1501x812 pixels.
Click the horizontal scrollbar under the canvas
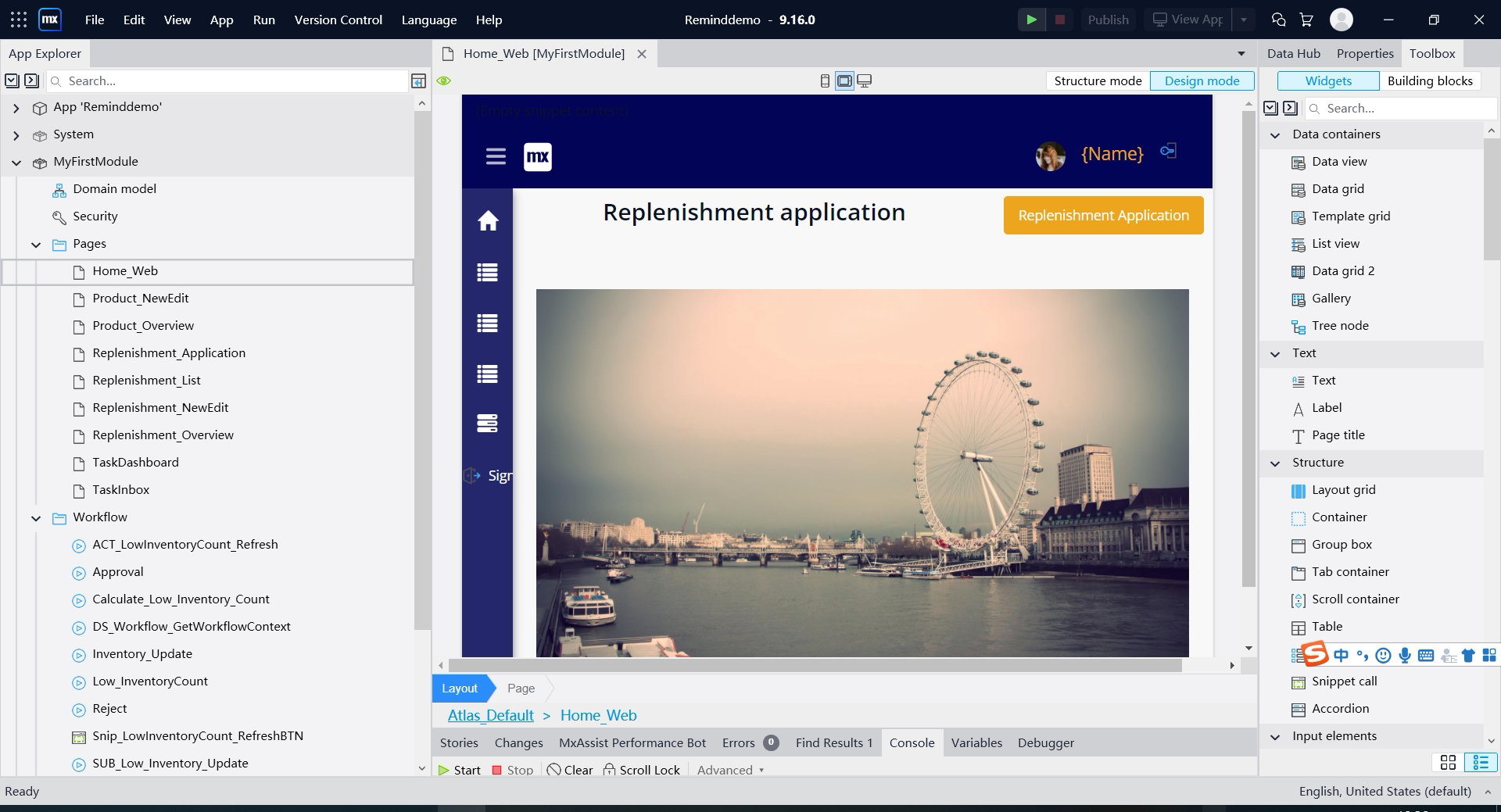(x=814, y=665)
